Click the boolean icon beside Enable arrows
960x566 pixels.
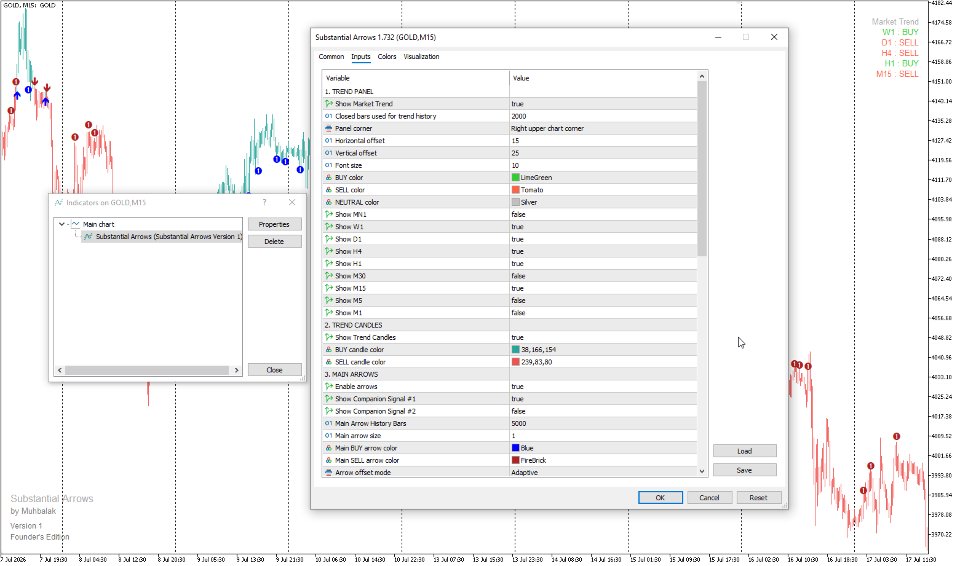click(329, 387)
